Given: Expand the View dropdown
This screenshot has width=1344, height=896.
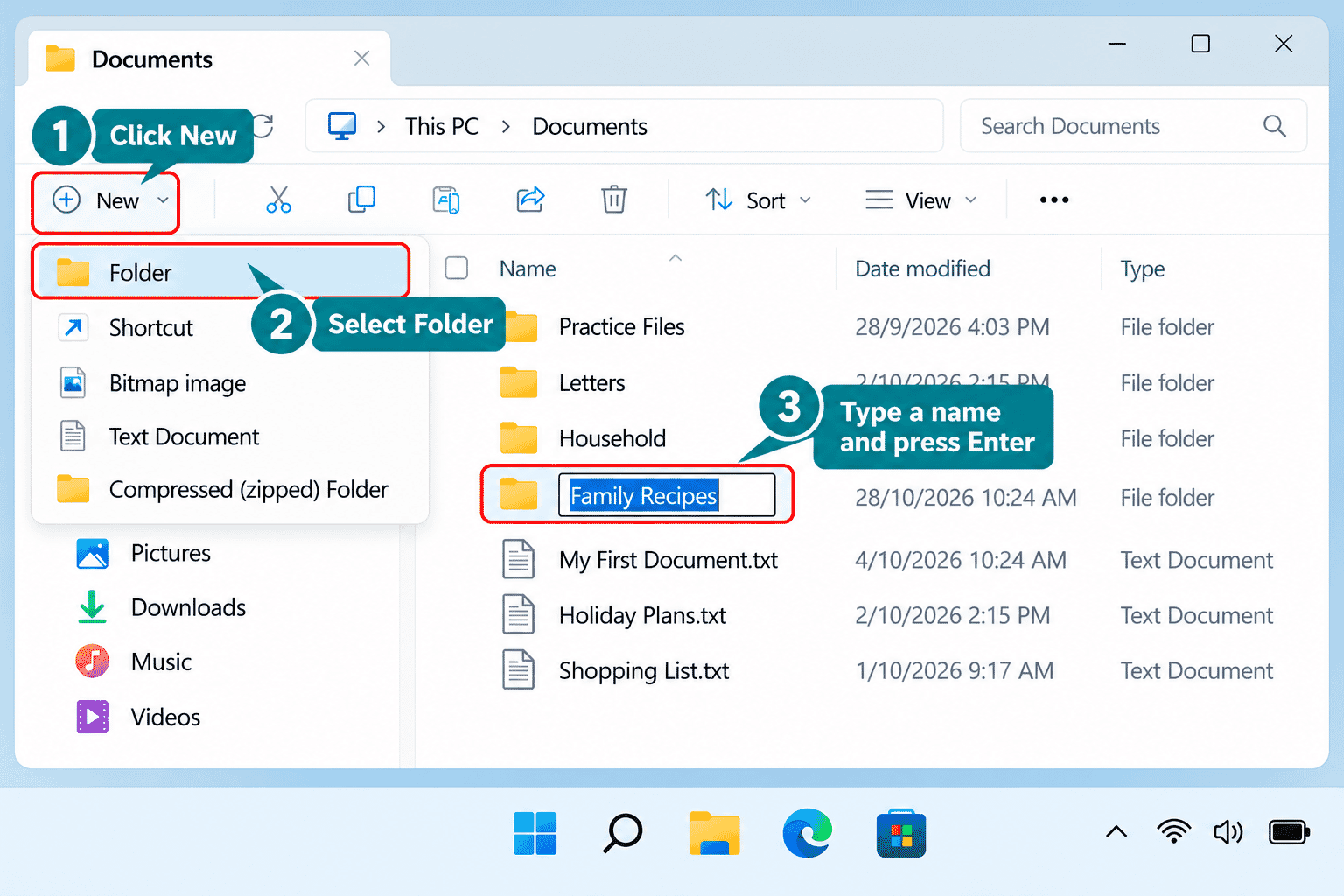Looking at the screenshot, I should [x=920, y=200].
